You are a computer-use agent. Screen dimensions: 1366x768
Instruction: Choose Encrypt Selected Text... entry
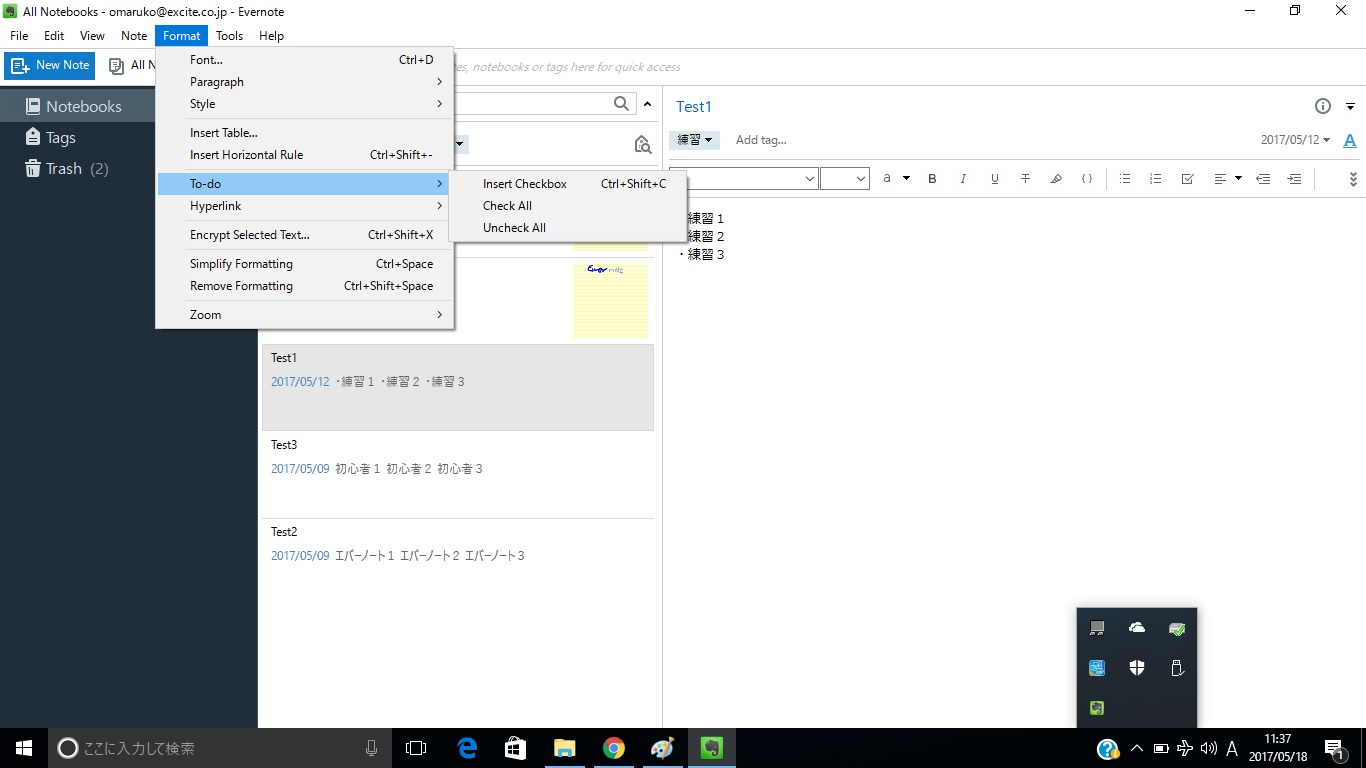point(305,235)
